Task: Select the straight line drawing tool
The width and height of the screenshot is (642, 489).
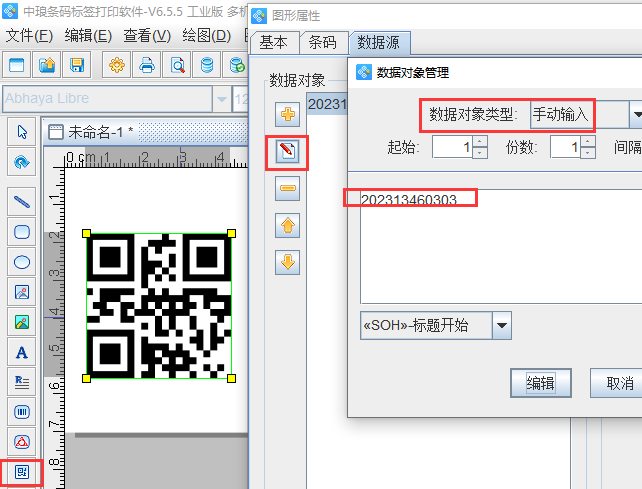Action: tap(21, 201)
